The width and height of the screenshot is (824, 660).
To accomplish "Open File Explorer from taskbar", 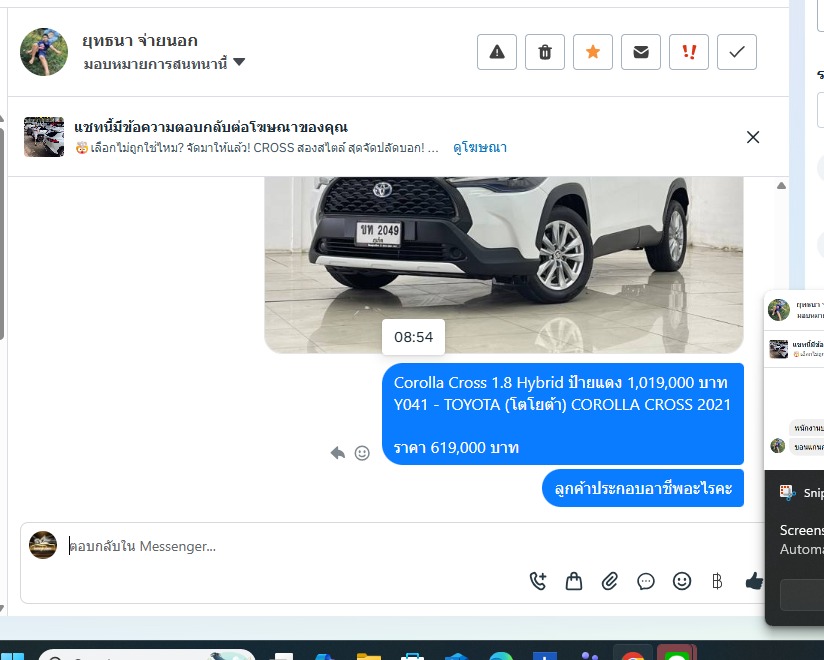I will (x=368, y=656).
